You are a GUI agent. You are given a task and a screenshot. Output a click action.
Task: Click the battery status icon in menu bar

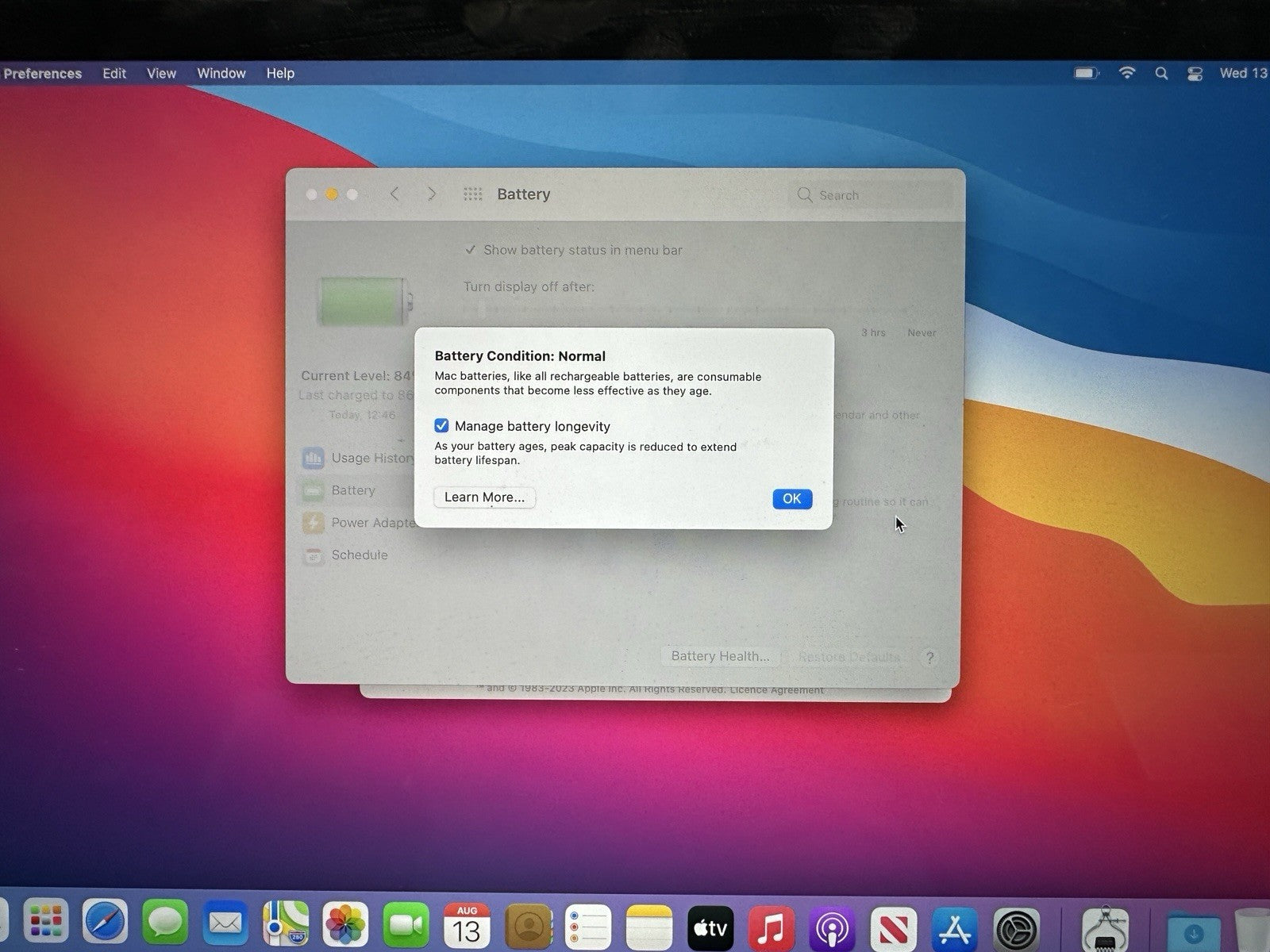point(1086,73)
